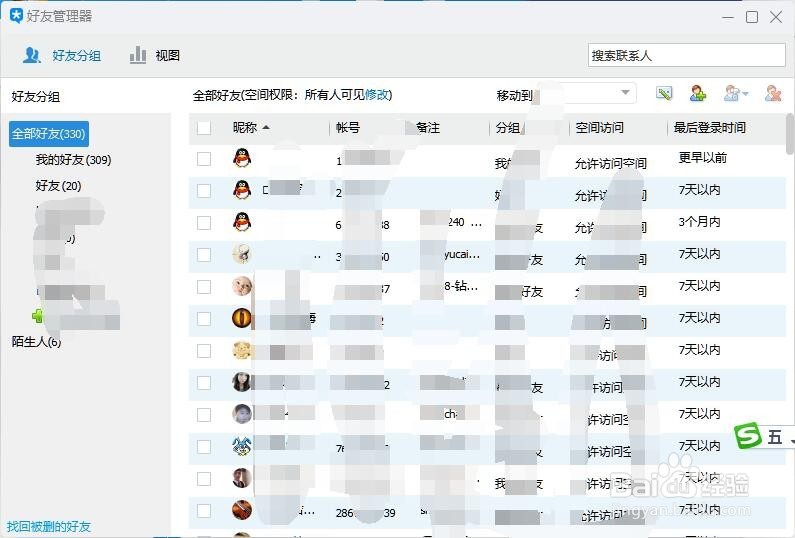The height and width of the screenshot is (538, 795).
Task: Click the 帐号 column header
Action: click(x=348, y=128)
